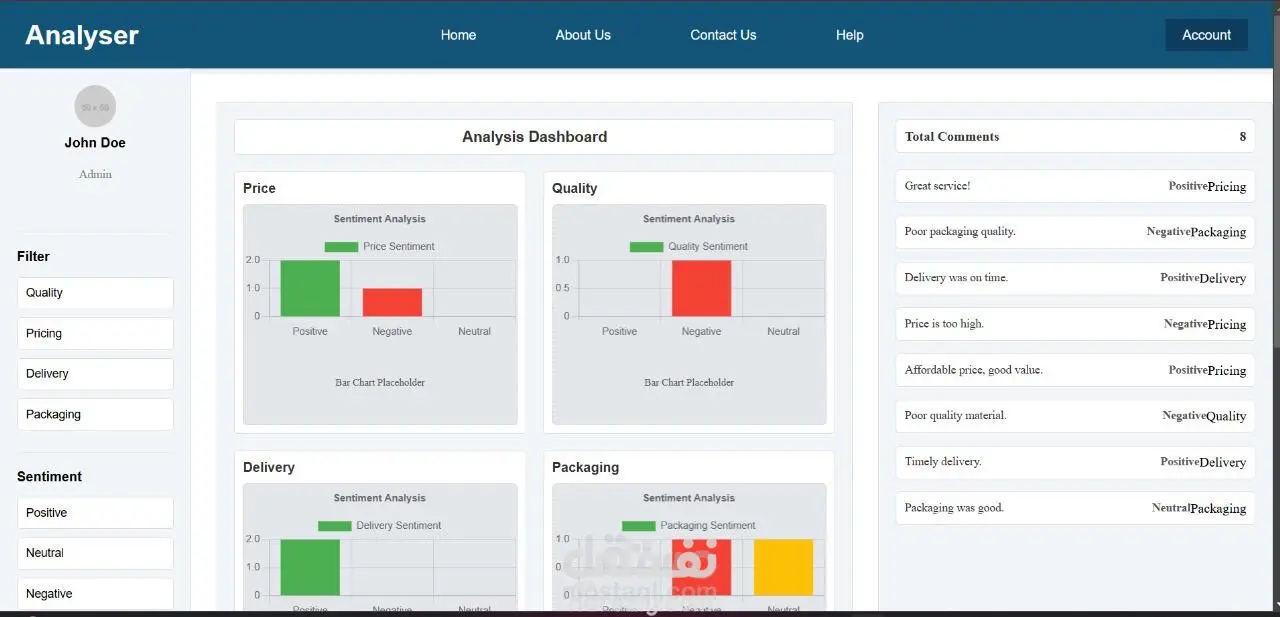
Task: Click the green Positive bar in Price chart
Action: coord(310,288)
